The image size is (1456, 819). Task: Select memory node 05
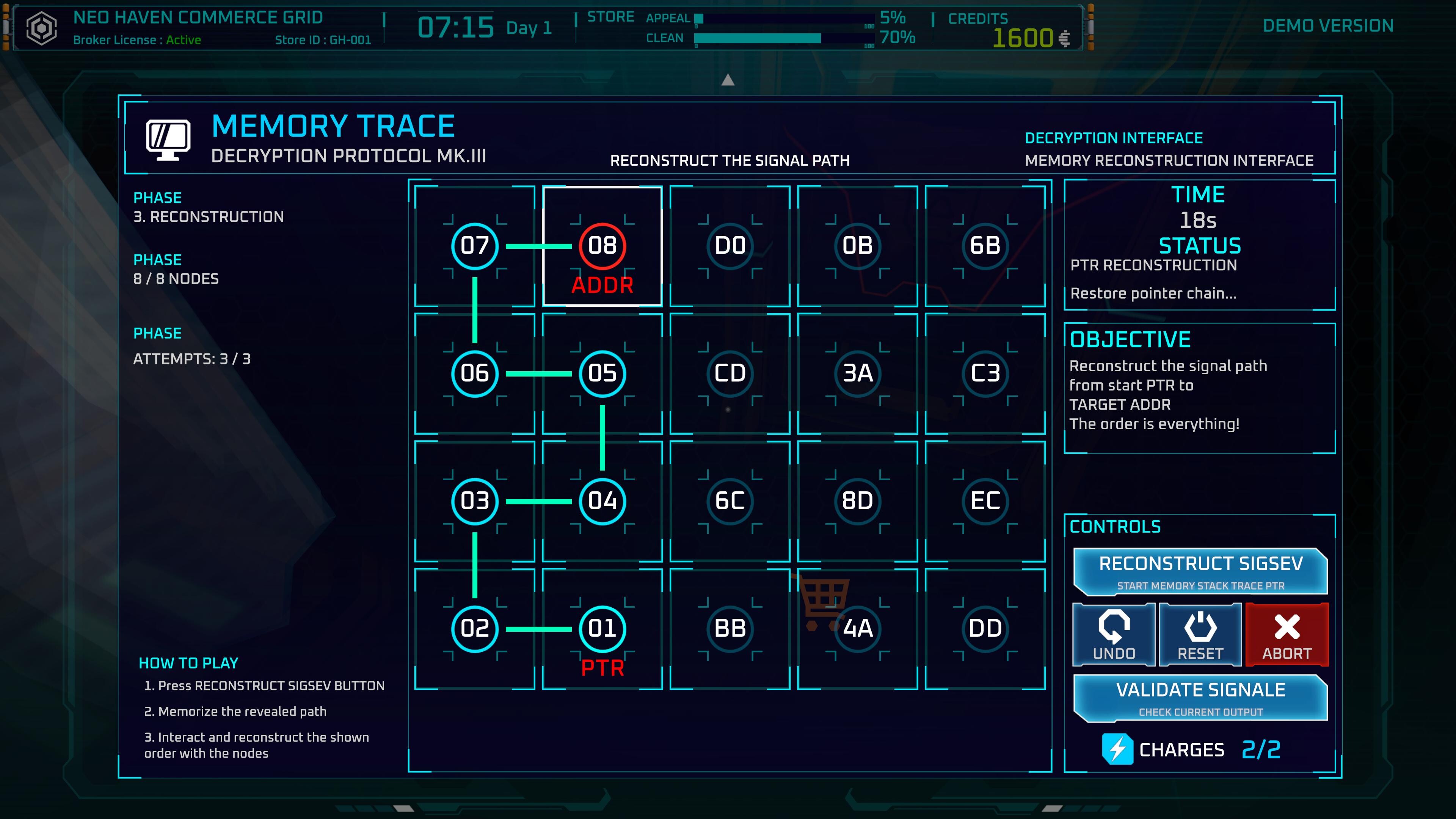coord(602,373)
